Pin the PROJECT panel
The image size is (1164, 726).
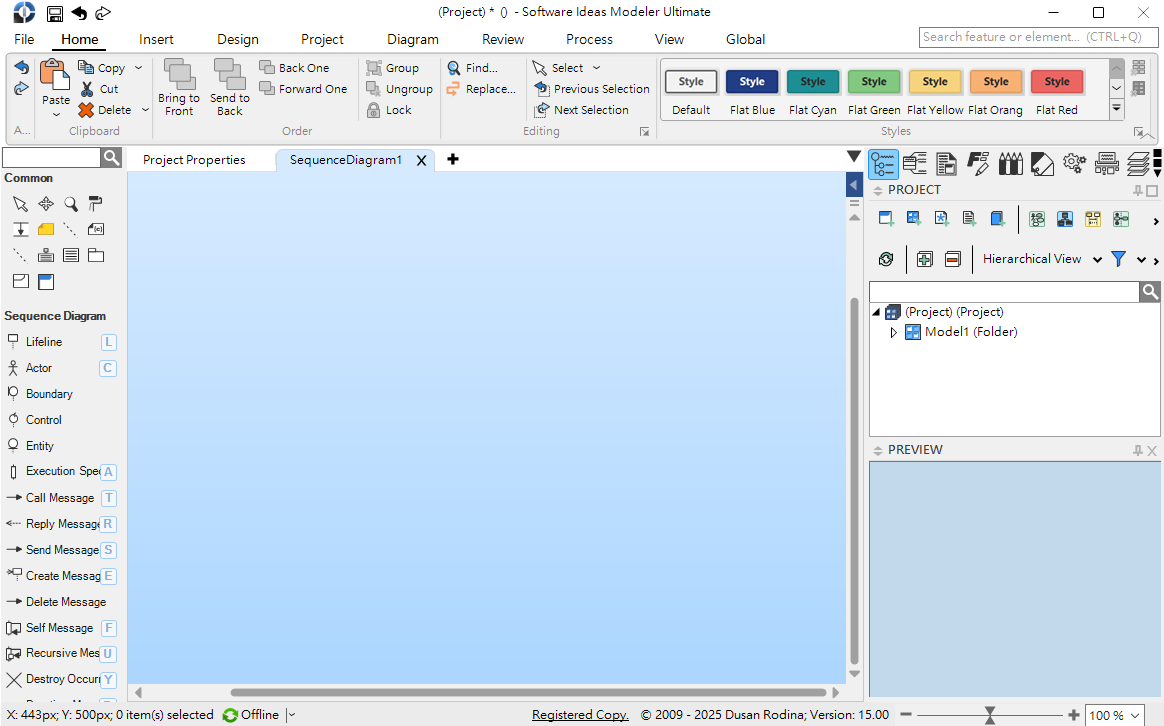pos(1137,190)
